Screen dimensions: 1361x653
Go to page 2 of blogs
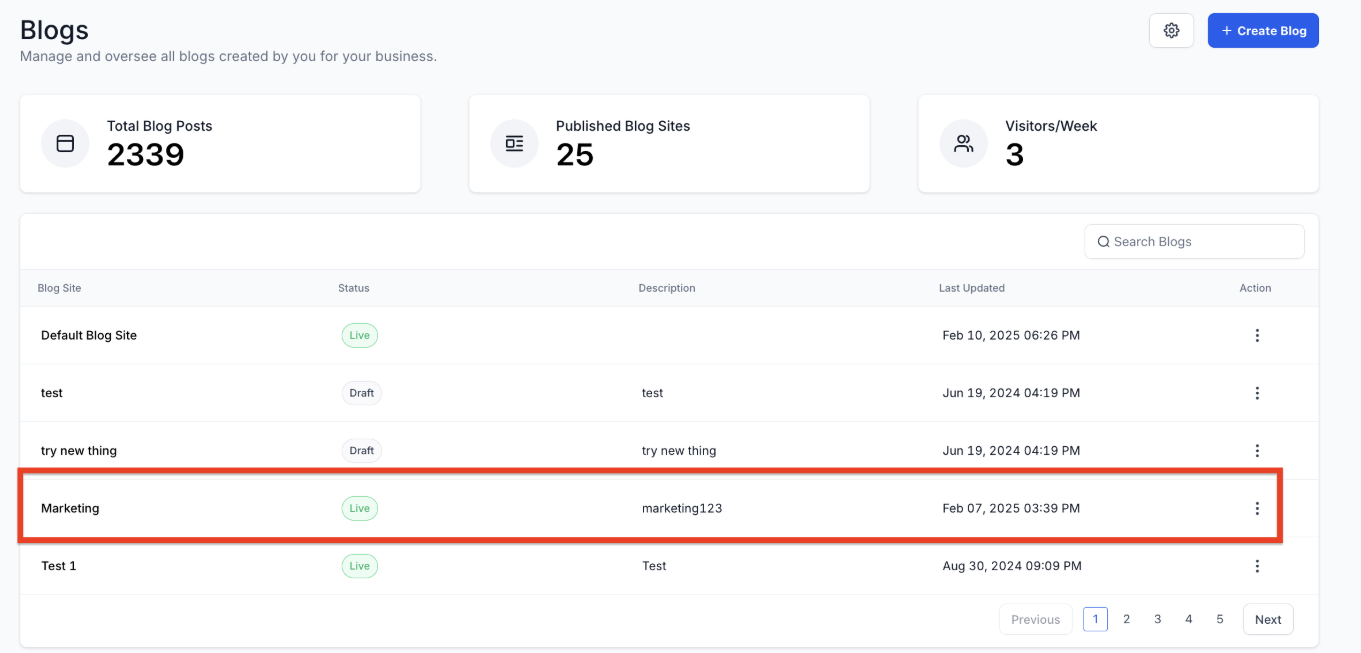[1126, 619]
